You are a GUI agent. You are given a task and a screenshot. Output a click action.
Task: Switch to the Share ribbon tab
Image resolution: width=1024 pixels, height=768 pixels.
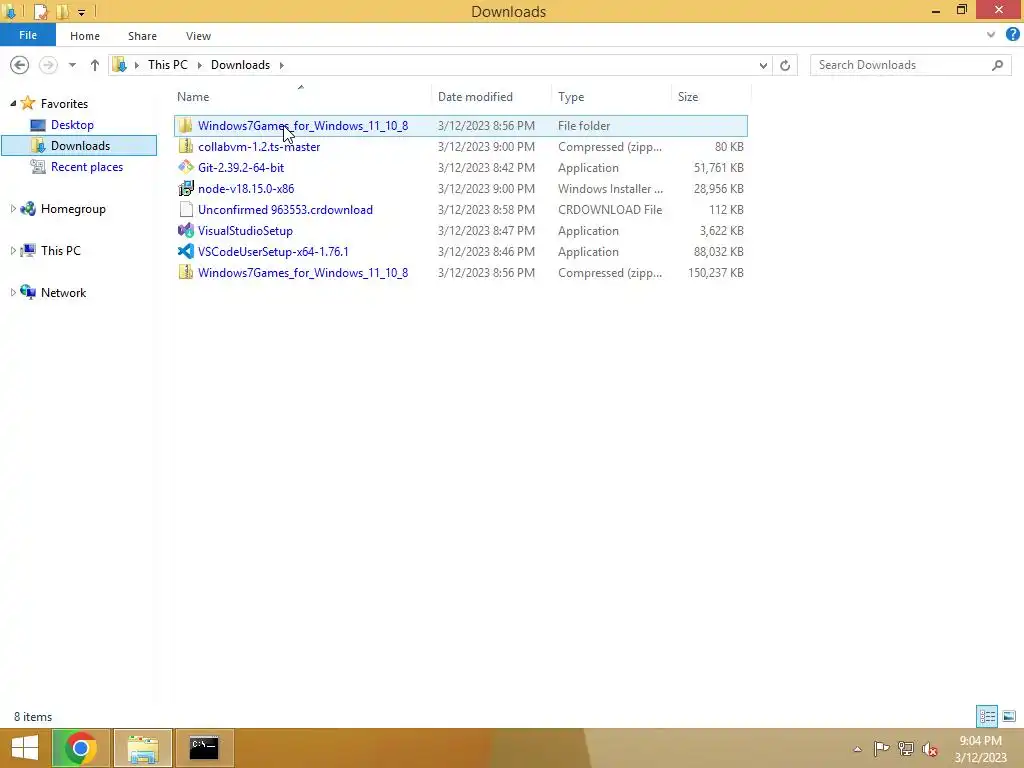pyautogui.click(x=142, y=36)
